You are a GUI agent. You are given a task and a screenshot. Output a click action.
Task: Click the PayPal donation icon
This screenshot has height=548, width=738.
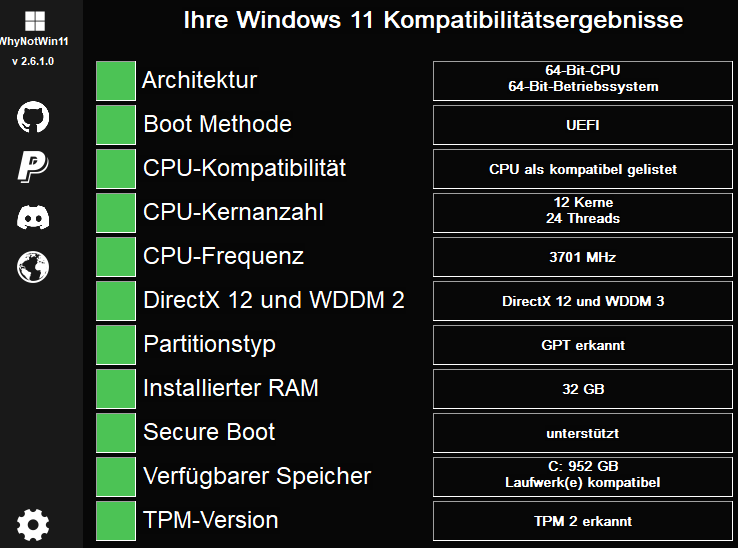tap(33, 167)
